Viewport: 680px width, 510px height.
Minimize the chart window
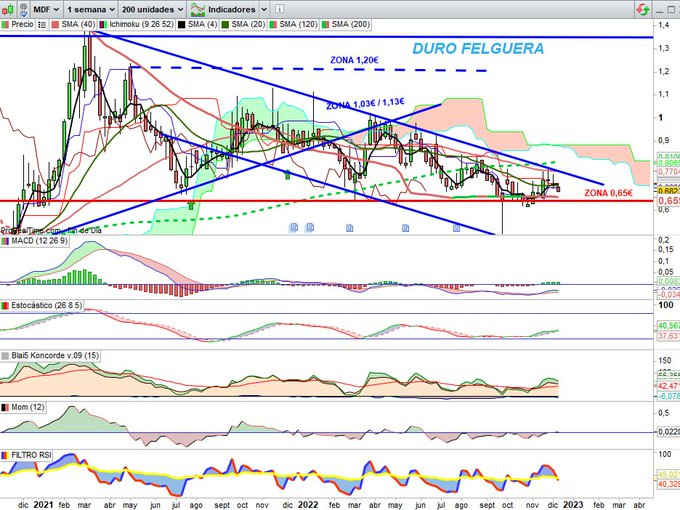pos(659,10)
